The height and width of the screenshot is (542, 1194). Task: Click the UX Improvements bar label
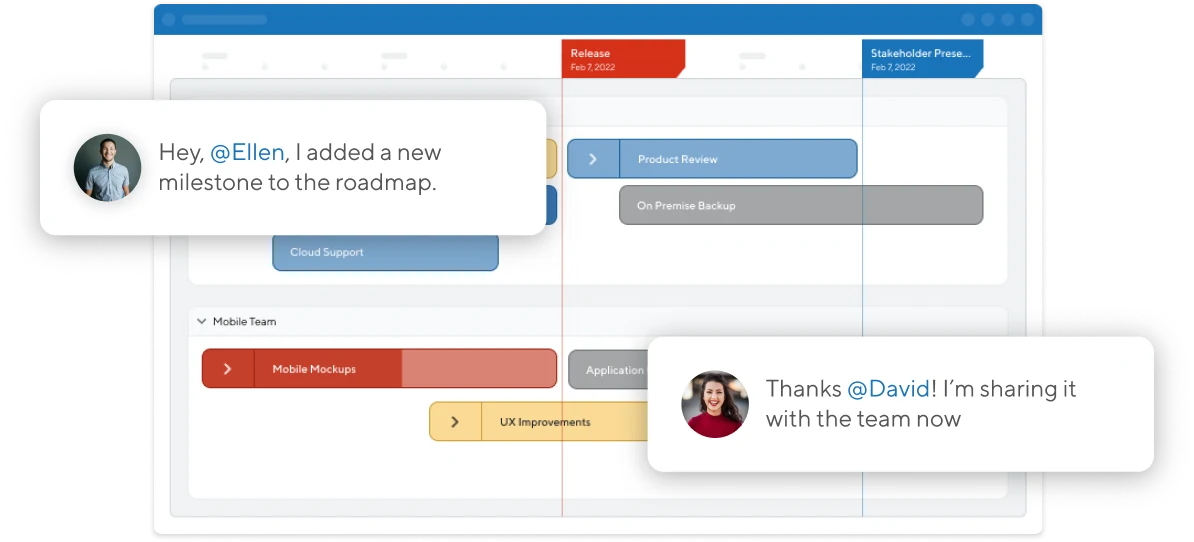(x=545, y=422)
